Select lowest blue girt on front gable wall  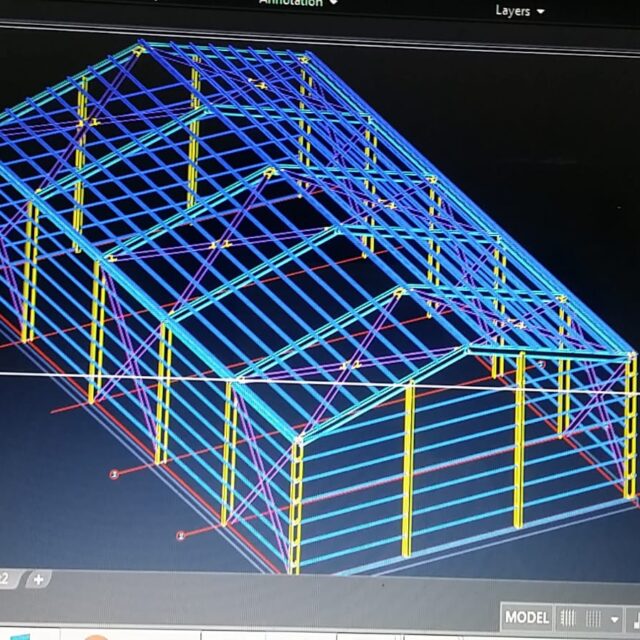460,546
